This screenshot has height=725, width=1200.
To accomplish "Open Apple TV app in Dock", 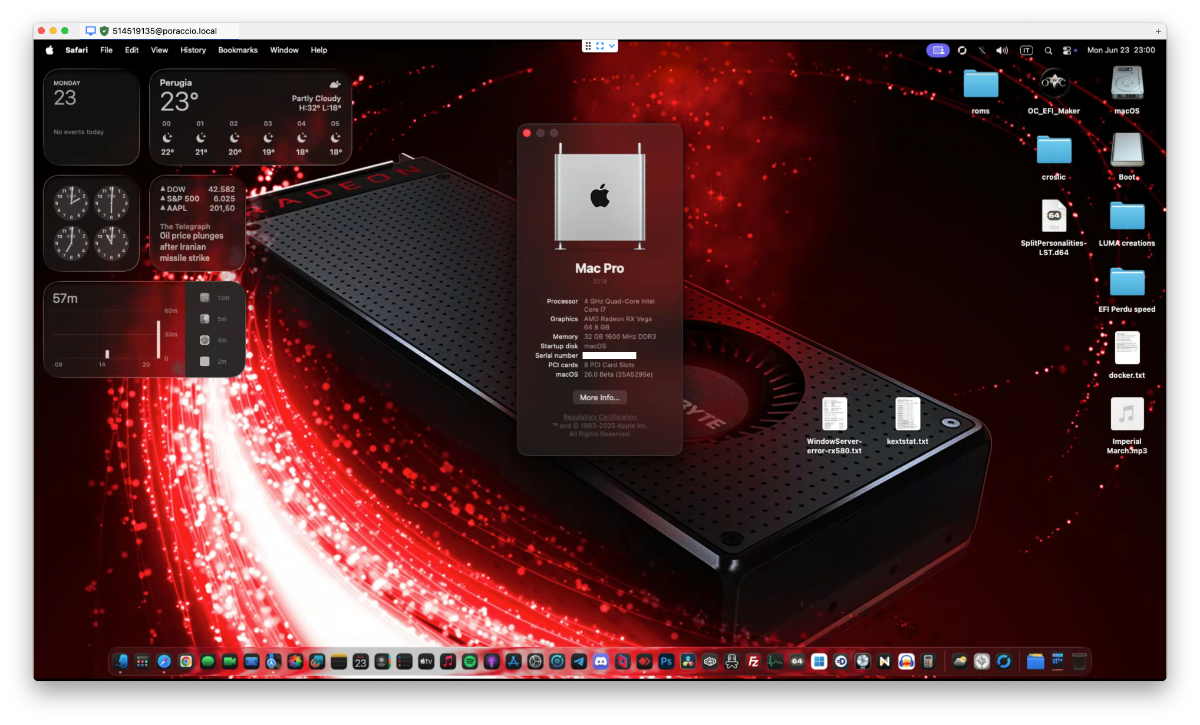I will click(426, 661).
